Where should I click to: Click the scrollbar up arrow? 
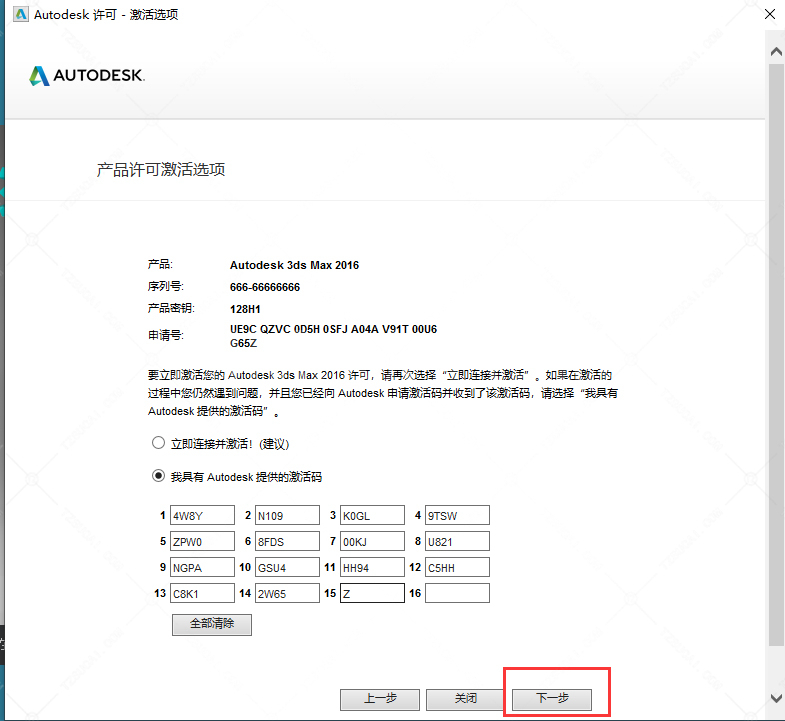pyautogui.click(x=776, y=52)
